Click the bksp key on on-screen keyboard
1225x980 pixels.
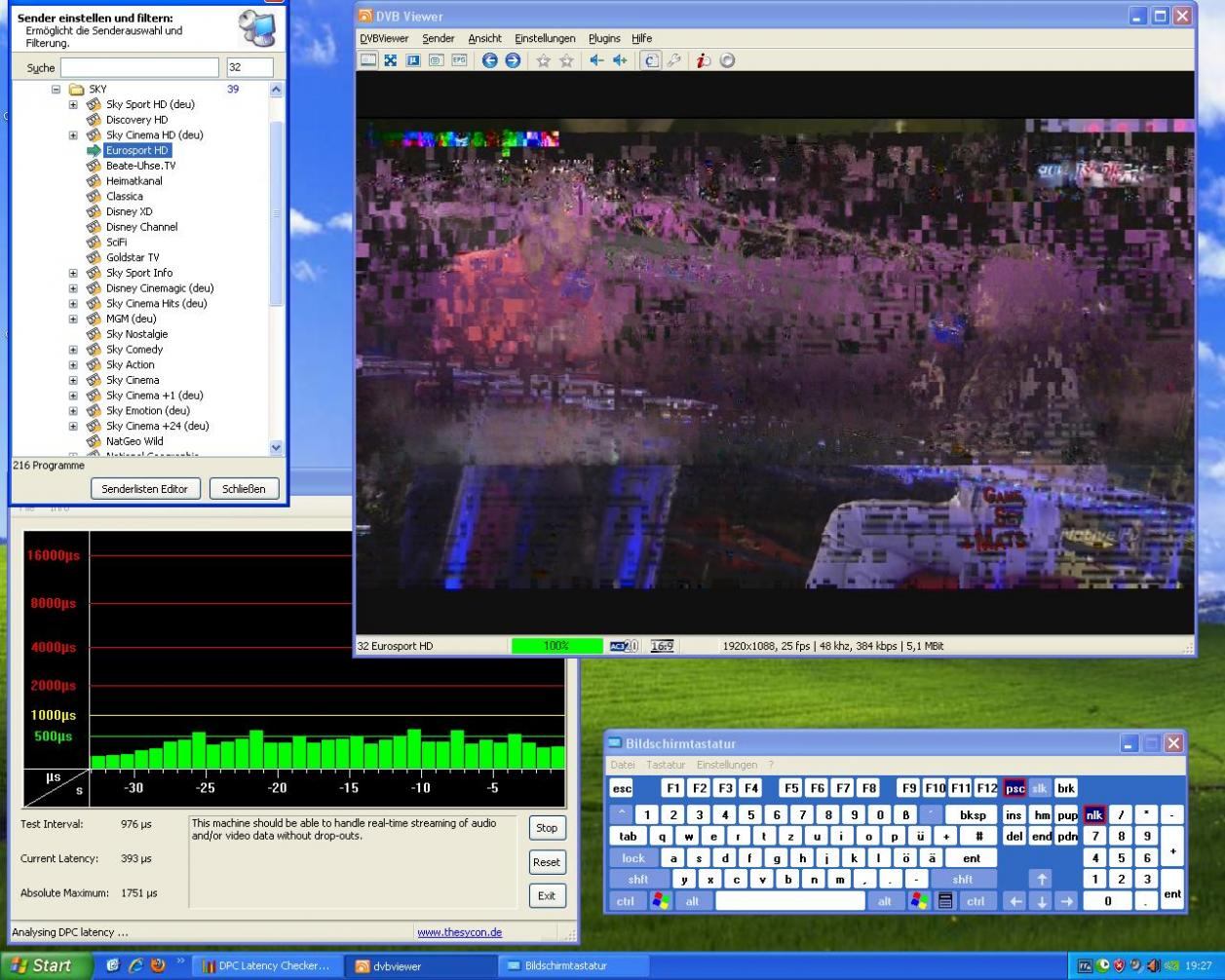(x=972, y=815)
